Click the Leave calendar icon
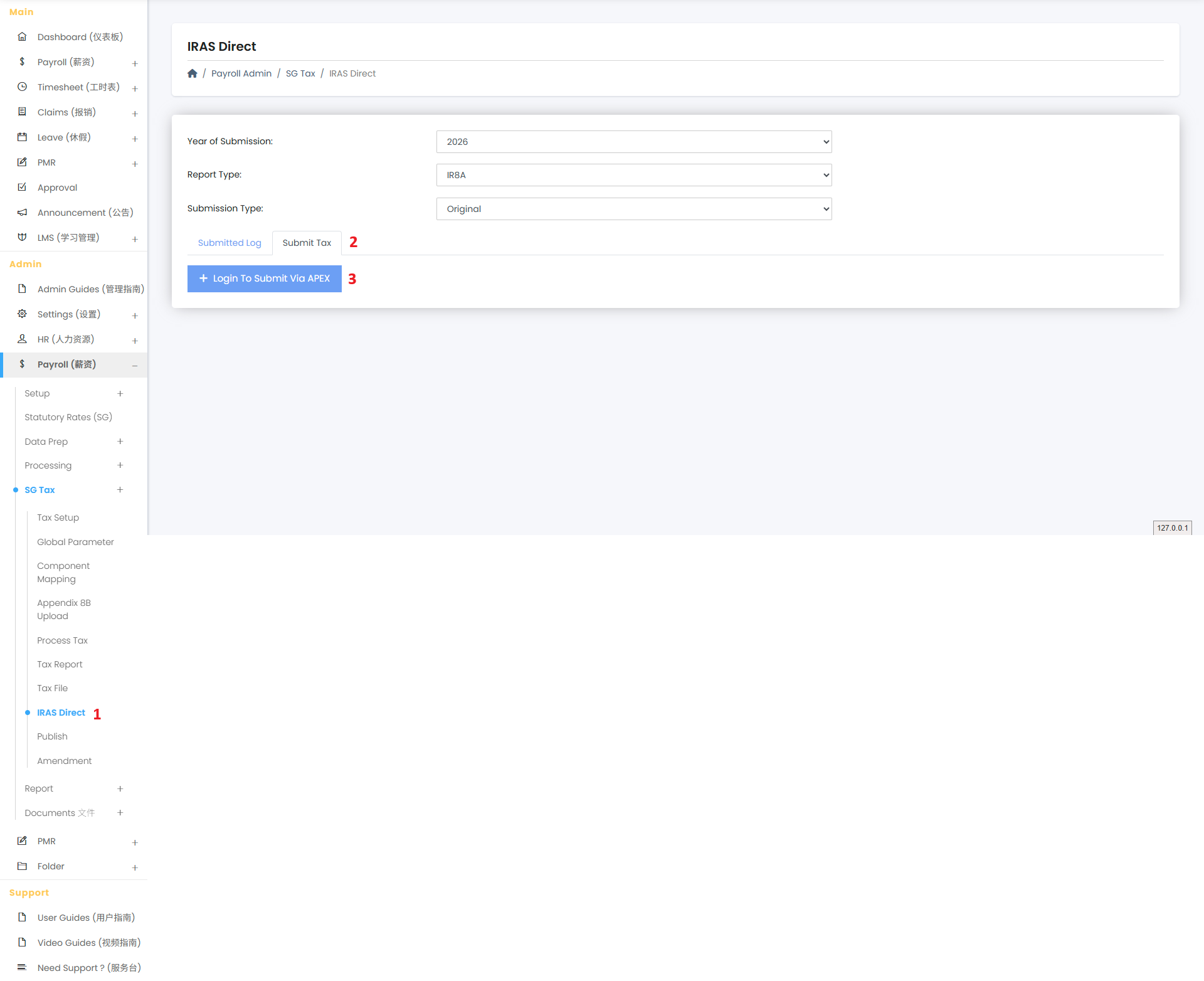The height and width of the screenshot is (981, 1204). point(22,137)
